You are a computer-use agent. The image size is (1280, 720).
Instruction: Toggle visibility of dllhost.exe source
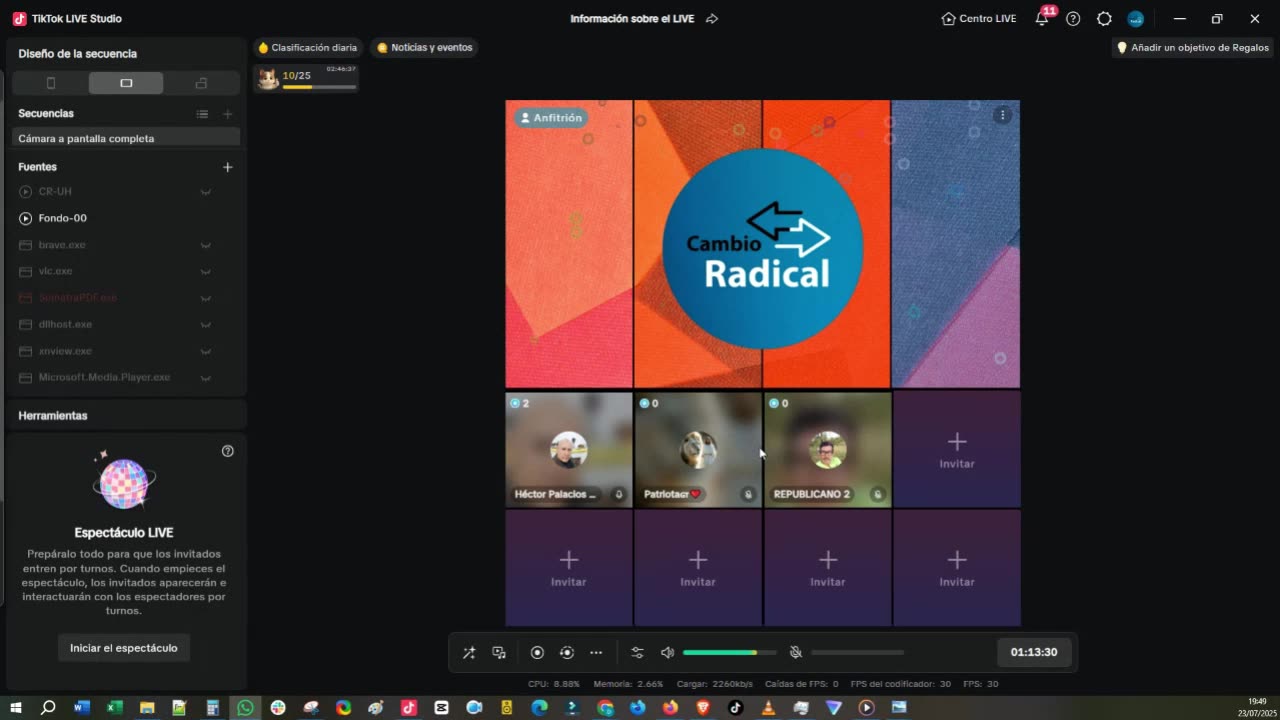tap(205, 325)
